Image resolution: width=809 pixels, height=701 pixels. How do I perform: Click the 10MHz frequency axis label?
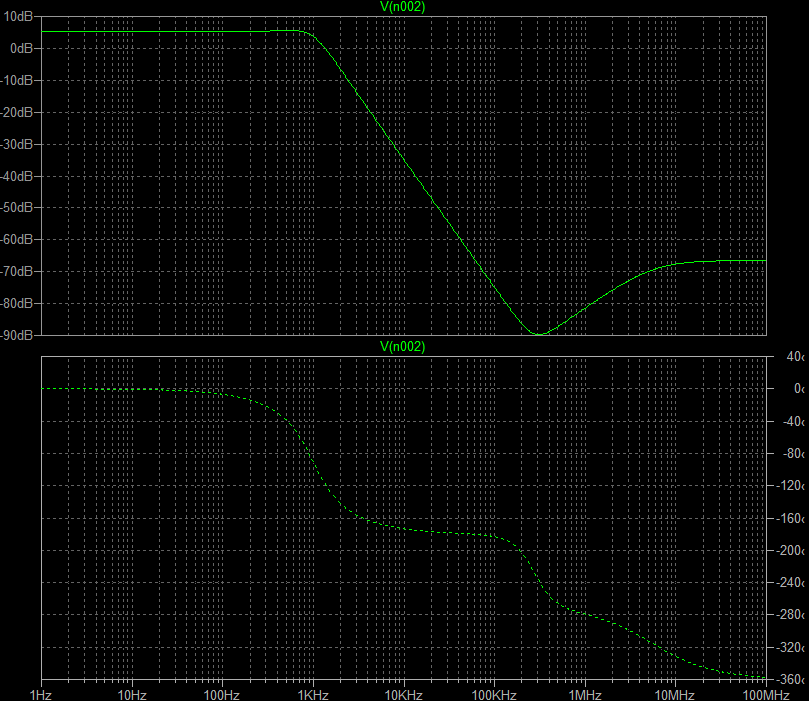[x=674, y=694]
